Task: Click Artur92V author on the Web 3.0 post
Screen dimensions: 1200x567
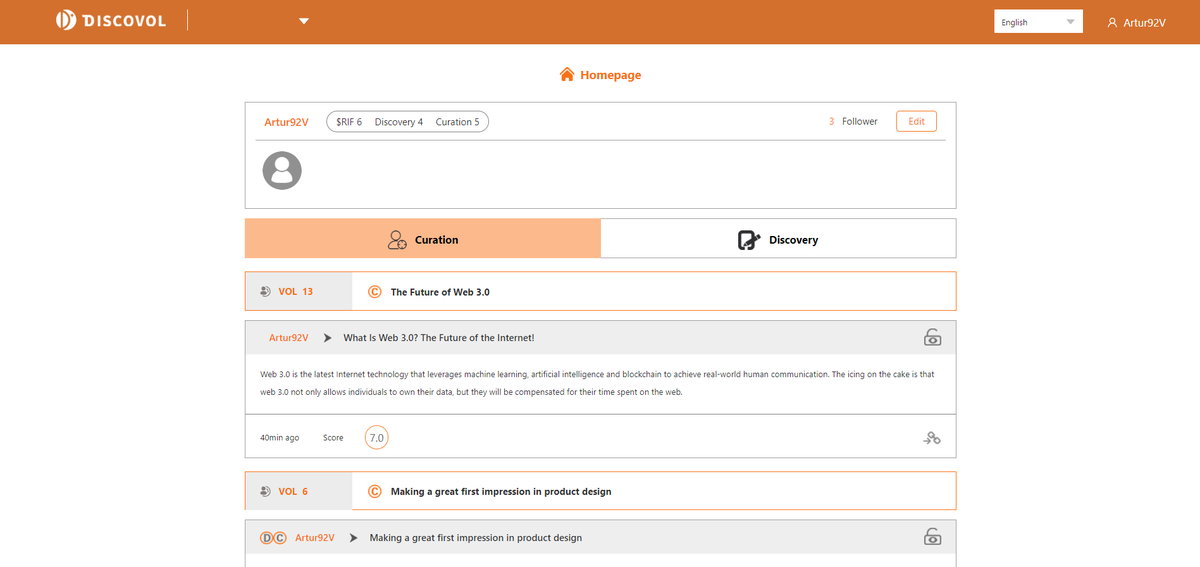Action: click(289, 338)
